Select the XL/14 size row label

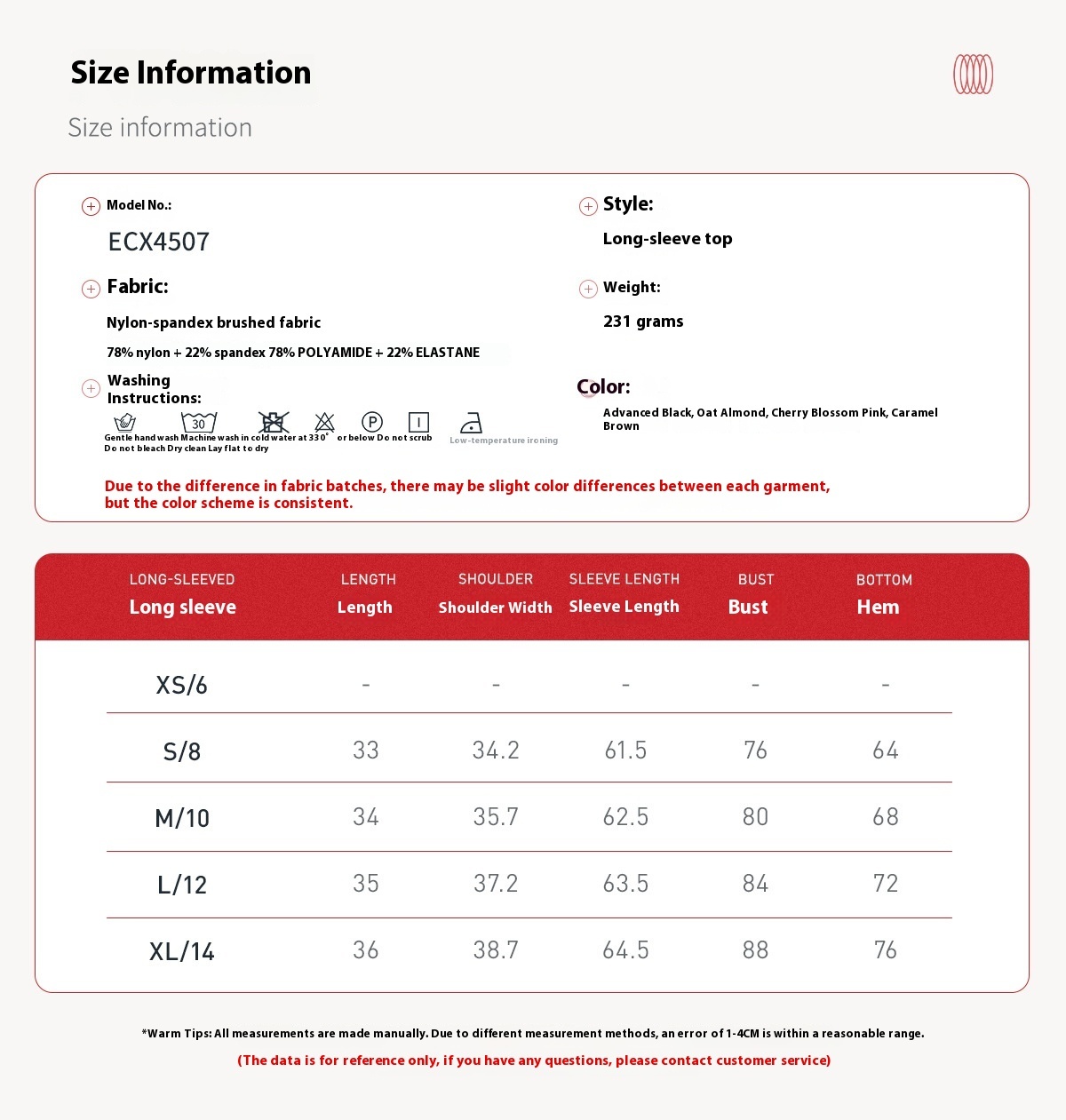[182, 951]
